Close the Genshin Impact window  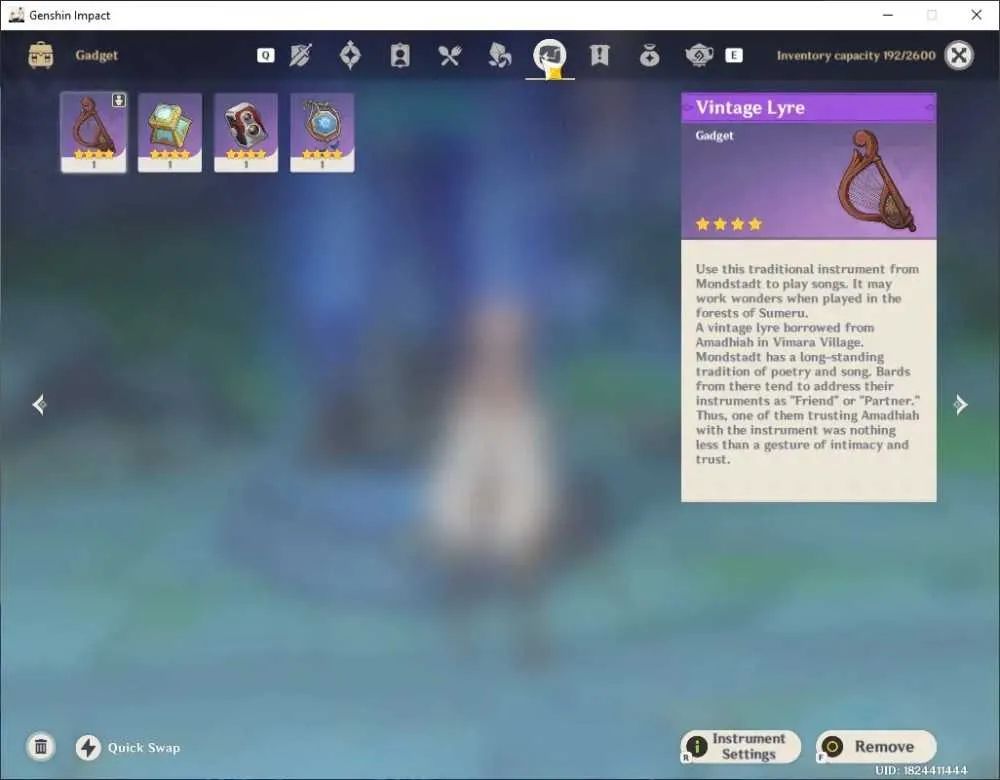pyautogui.click(x=976, y=15)
